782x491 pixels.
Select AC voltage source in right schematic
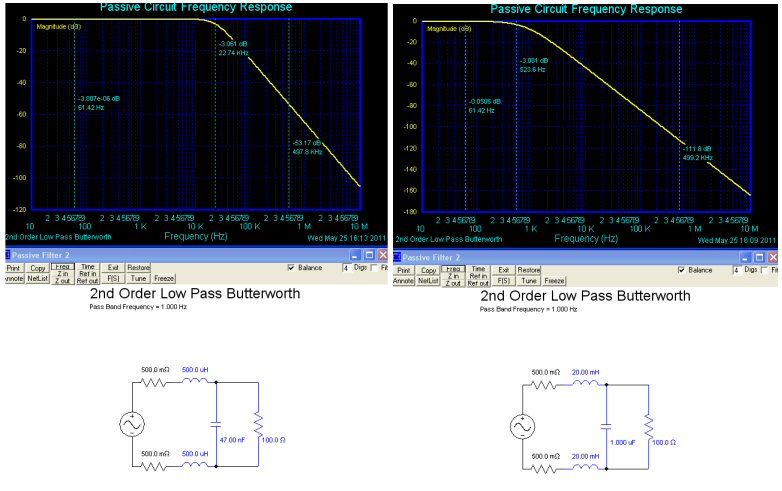click(x=522, y=426)
